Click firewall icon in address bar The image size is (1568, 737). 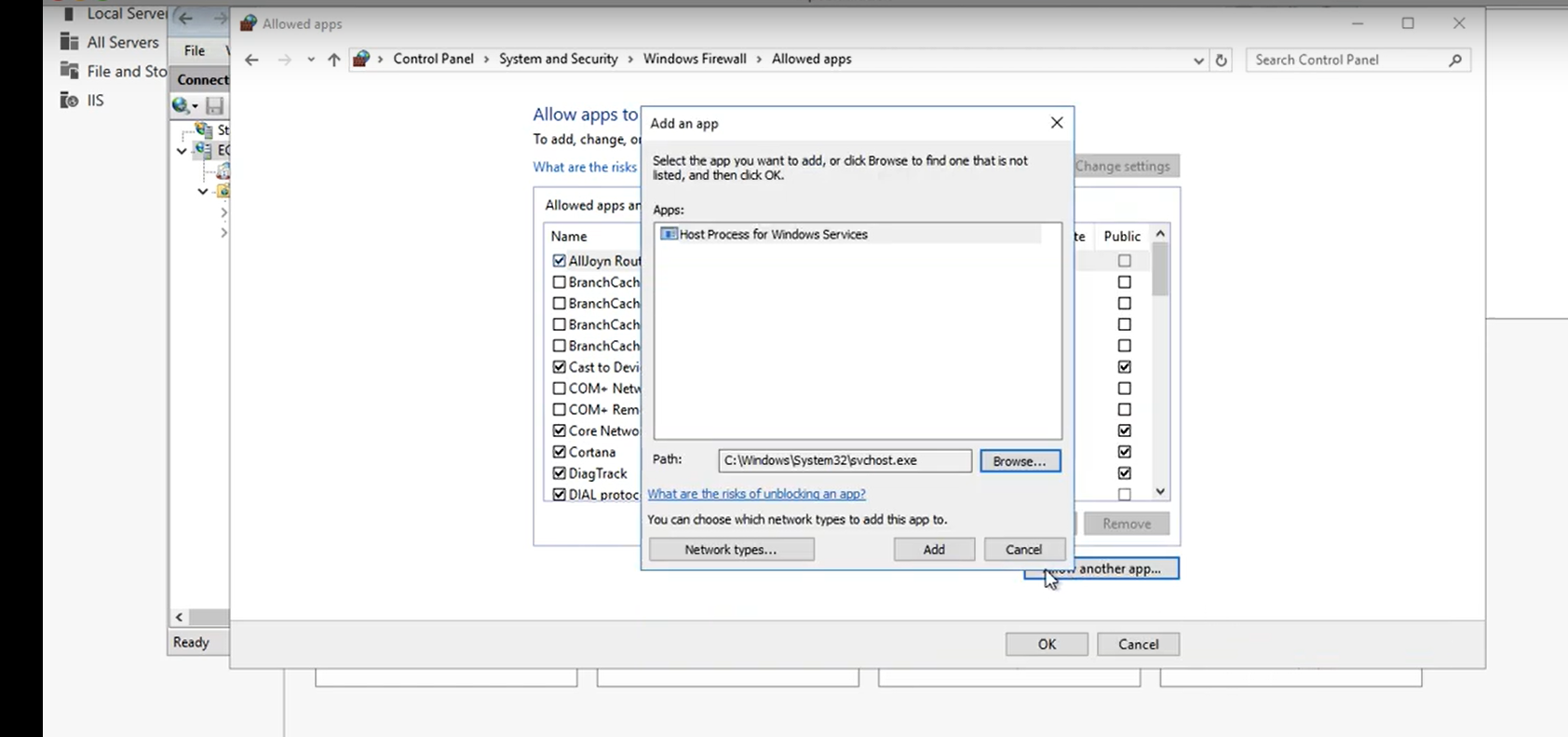(x=361, y=59)
